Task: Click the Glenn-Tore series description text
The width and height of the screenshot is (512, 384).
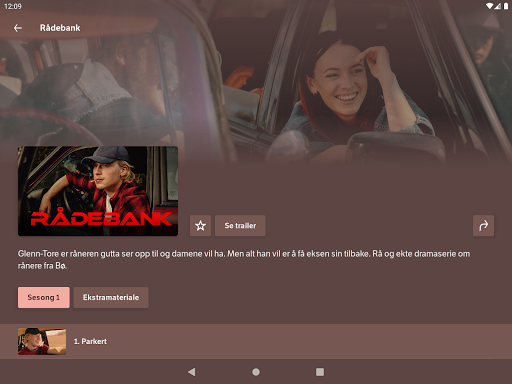Action: click(x=244, y=260)
